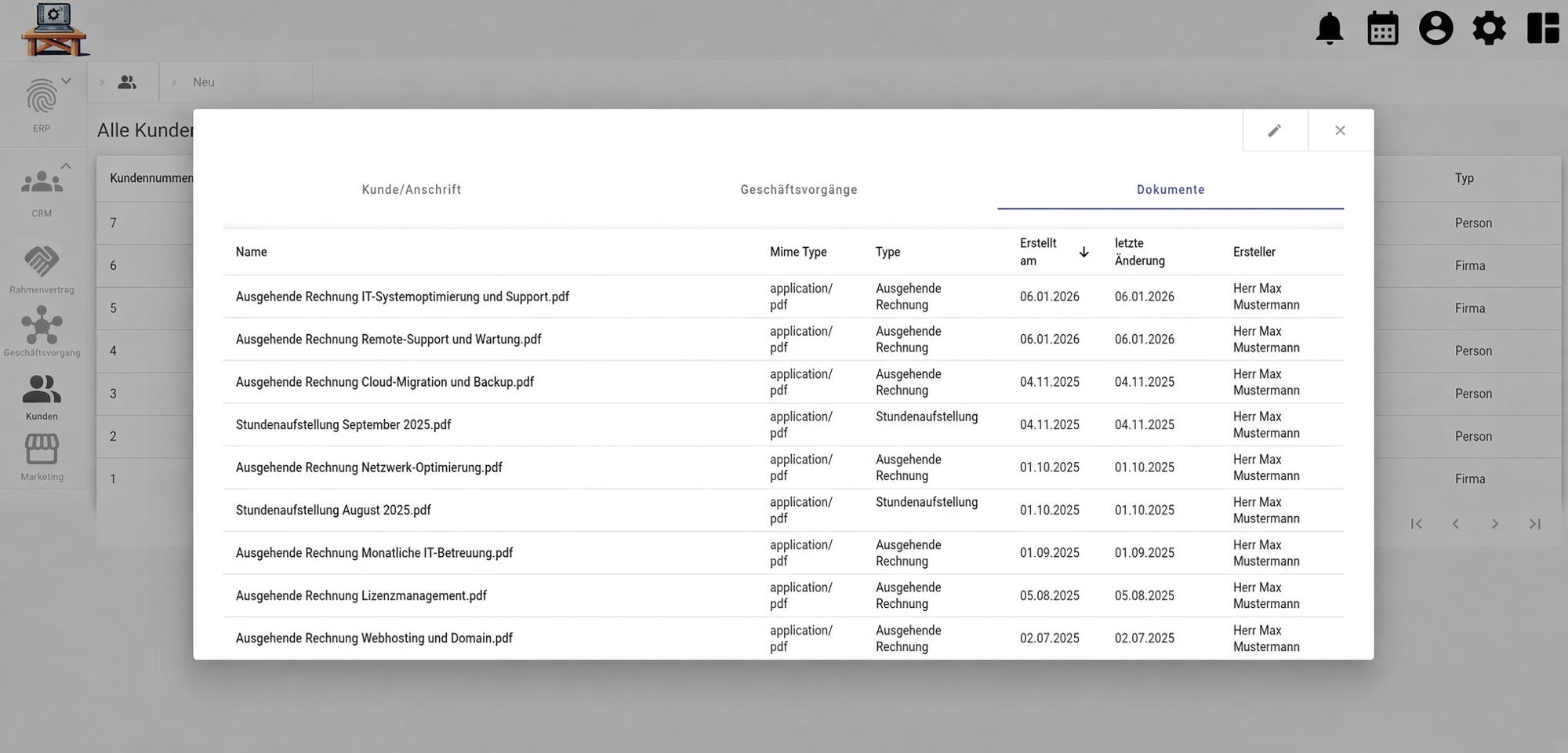Select Kunden in the sidebar
The image size is (1568, 753).
(42, 397)
